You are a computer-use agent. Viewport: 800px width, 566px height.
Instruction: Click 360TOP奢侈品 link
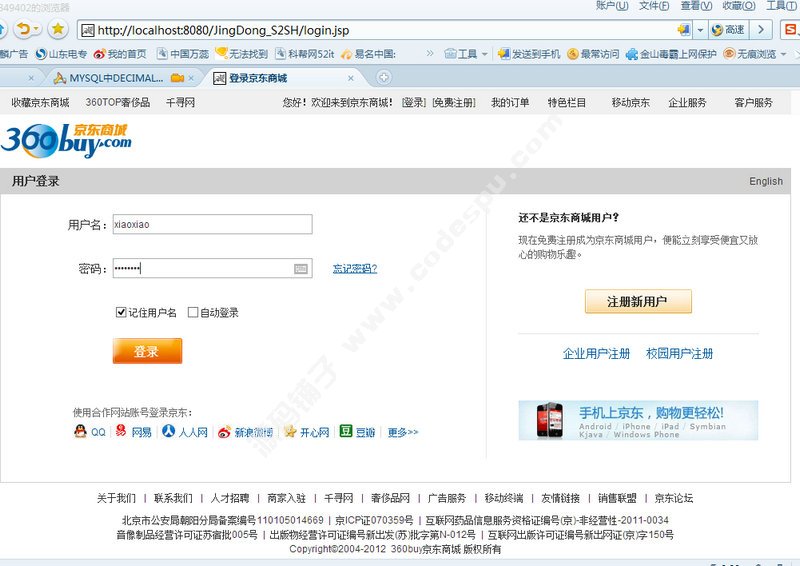[118, 103]
